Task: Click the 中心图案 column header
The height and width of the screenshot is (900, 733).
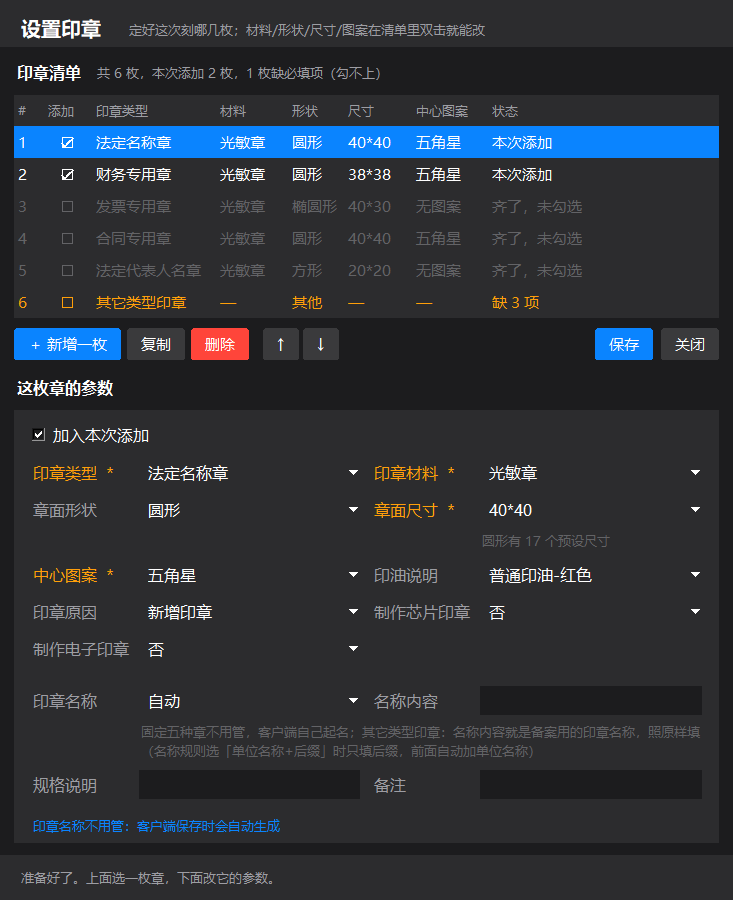Action: tap(441, 111)
